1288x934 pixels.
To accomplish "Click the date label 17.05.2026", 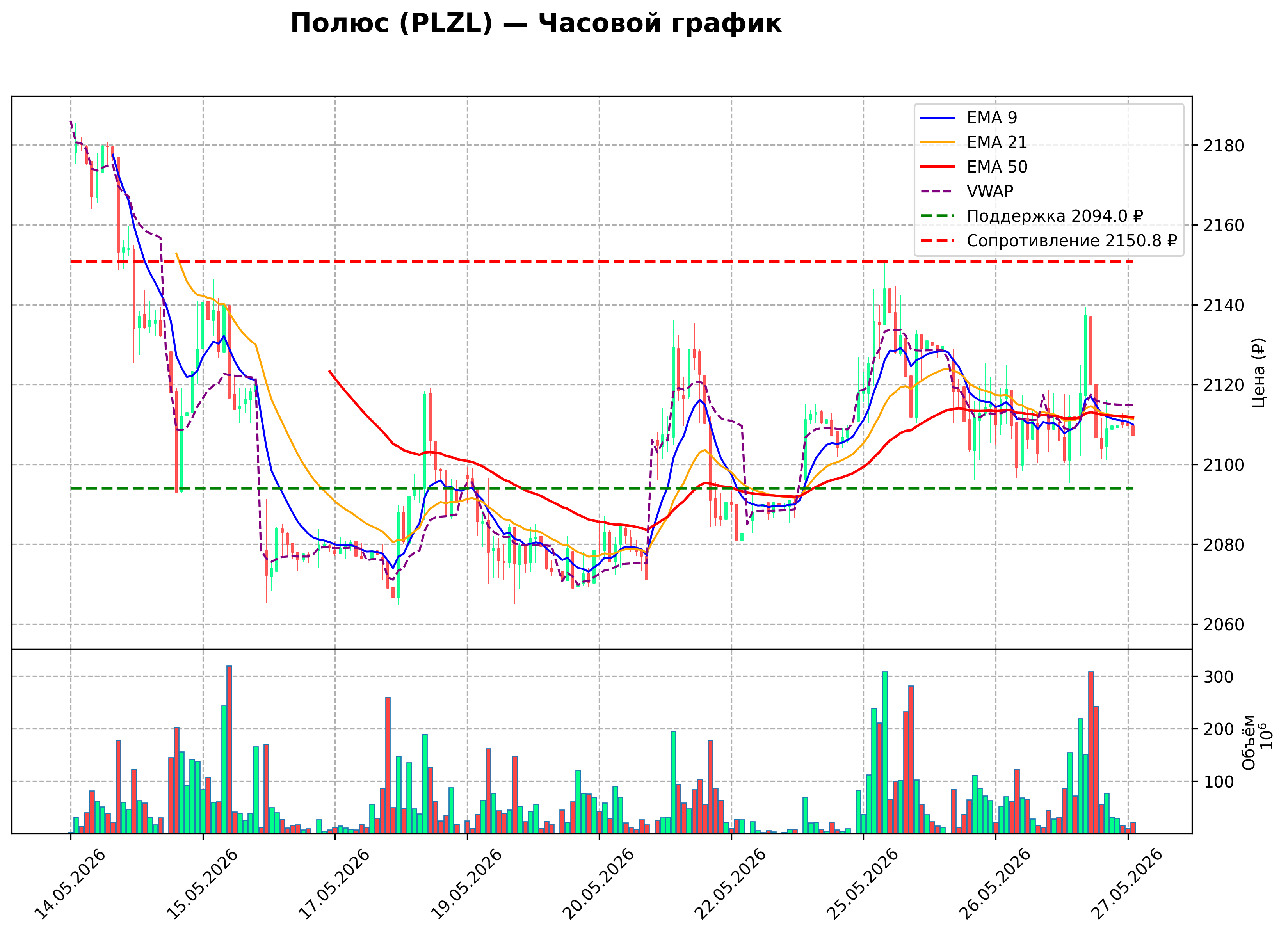I will (x=334, y=884).
